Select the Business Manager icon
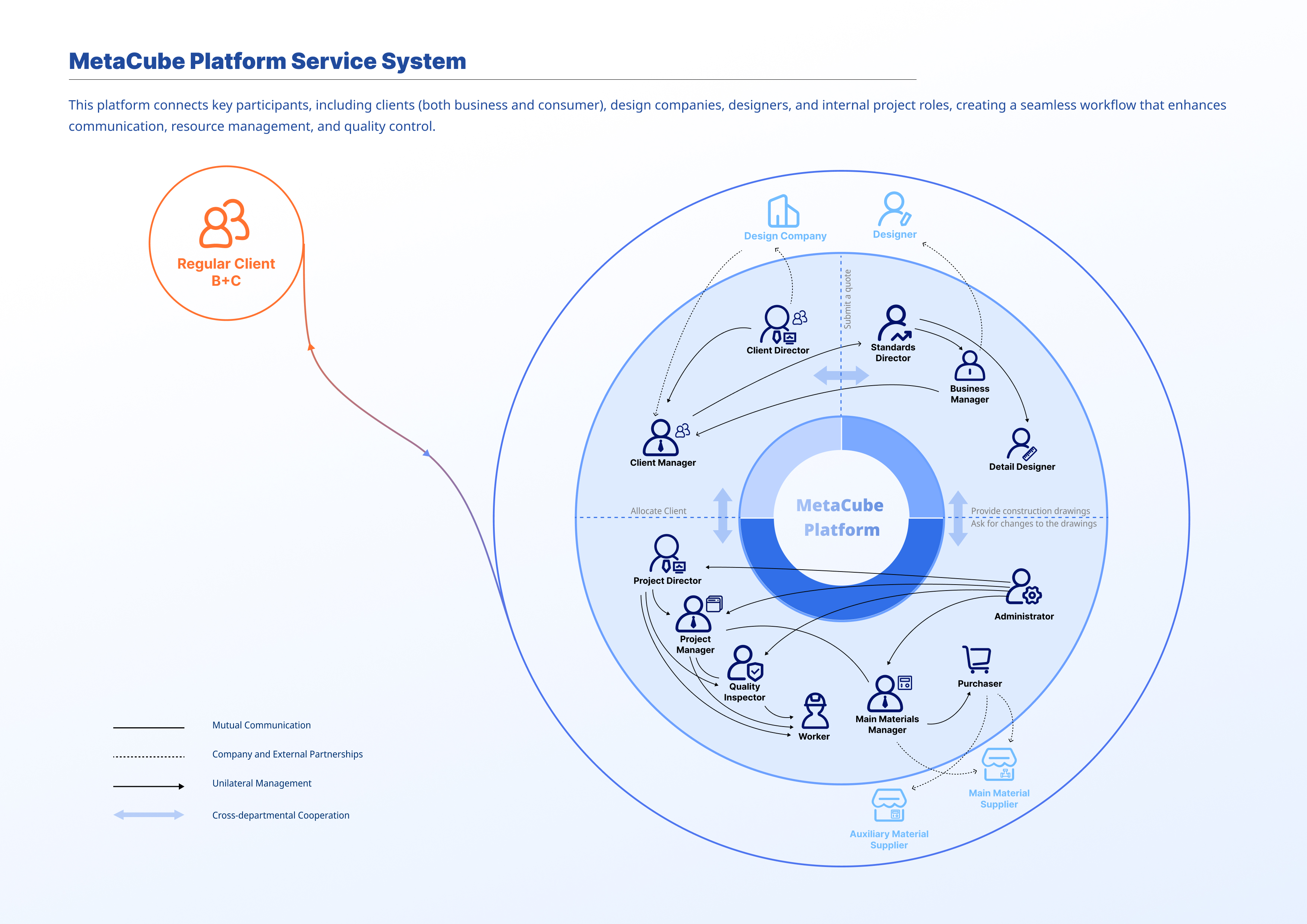 [969, 366]
